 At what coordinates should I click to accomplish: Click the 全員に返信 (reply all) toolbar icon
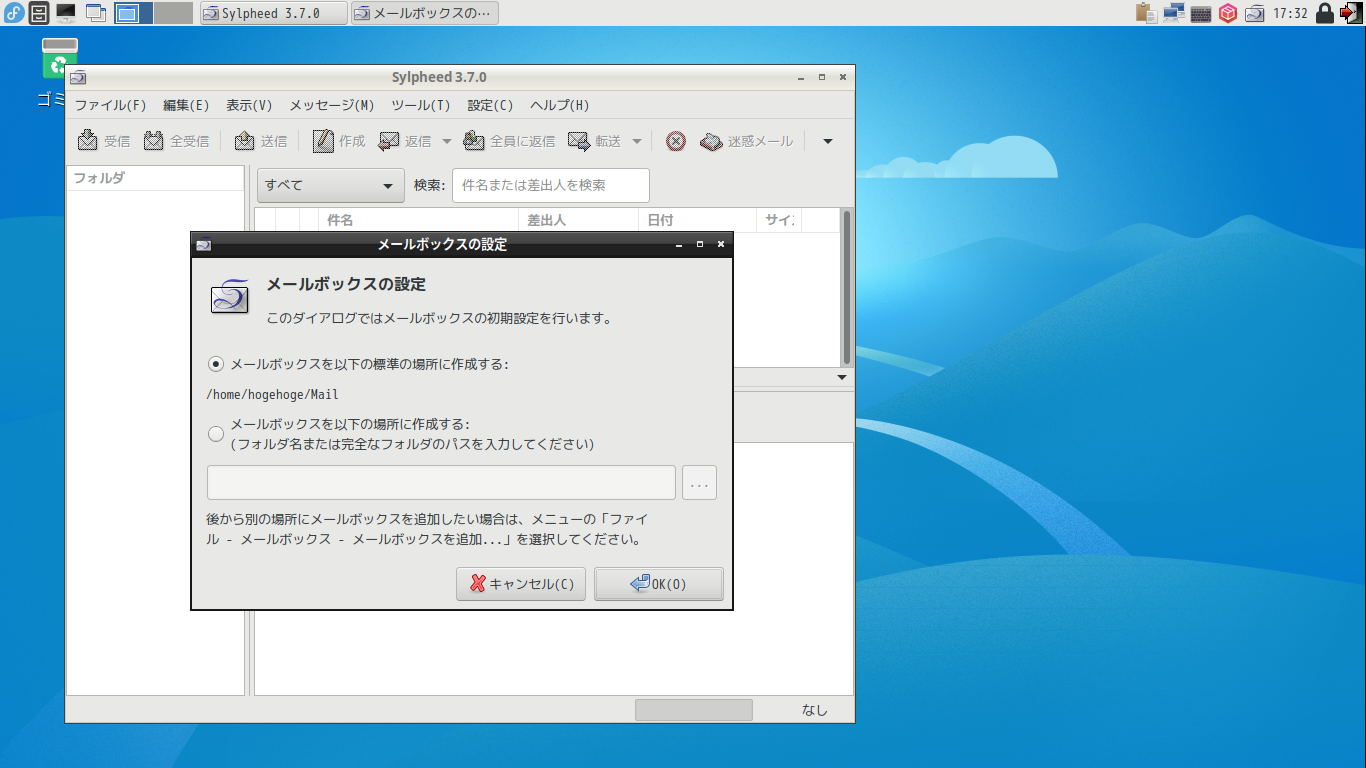point(474,141)
